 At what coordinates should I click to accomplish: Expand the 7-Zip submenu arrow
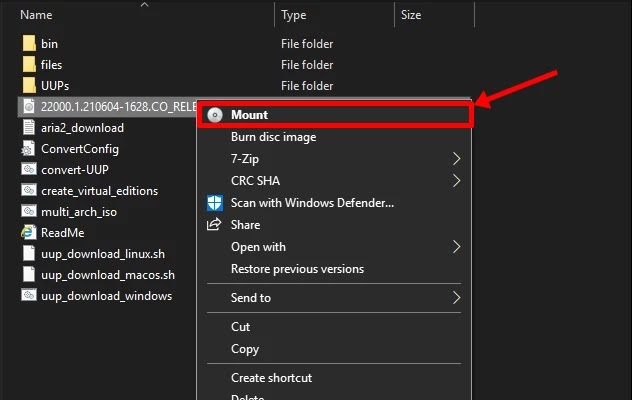(x=456, y=159)
